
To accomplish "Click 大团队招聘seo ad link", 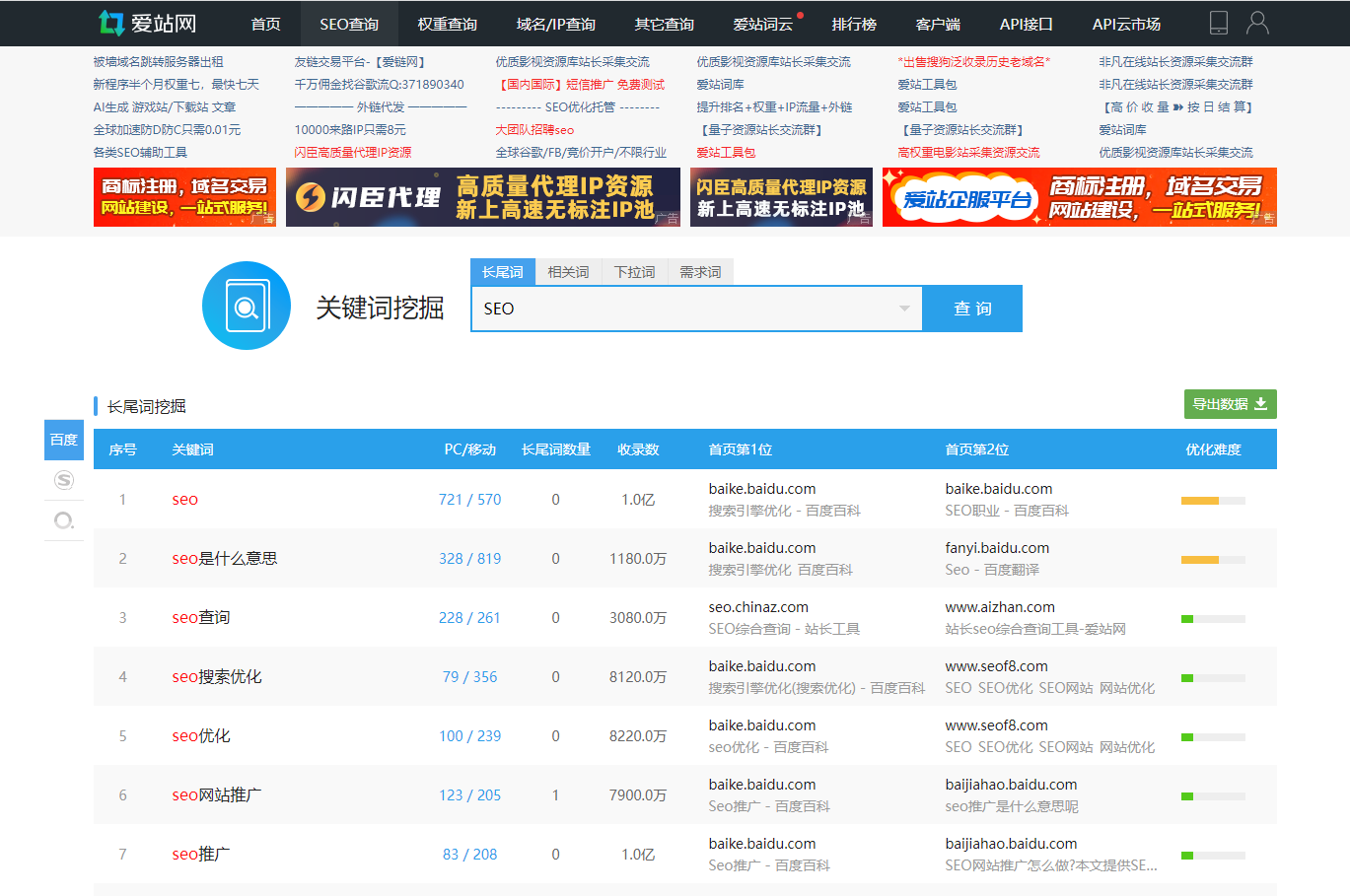I will [534, 130].
